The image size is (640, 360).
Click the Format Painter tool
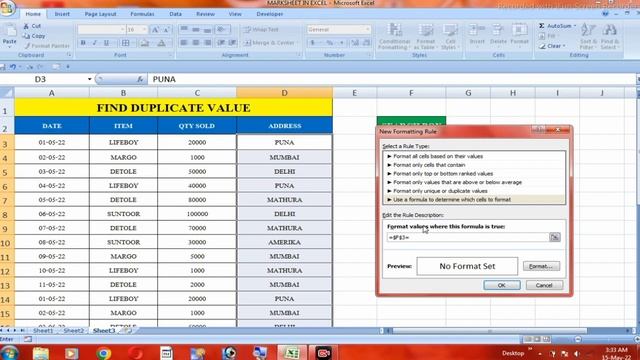click(x=47, y=46)
